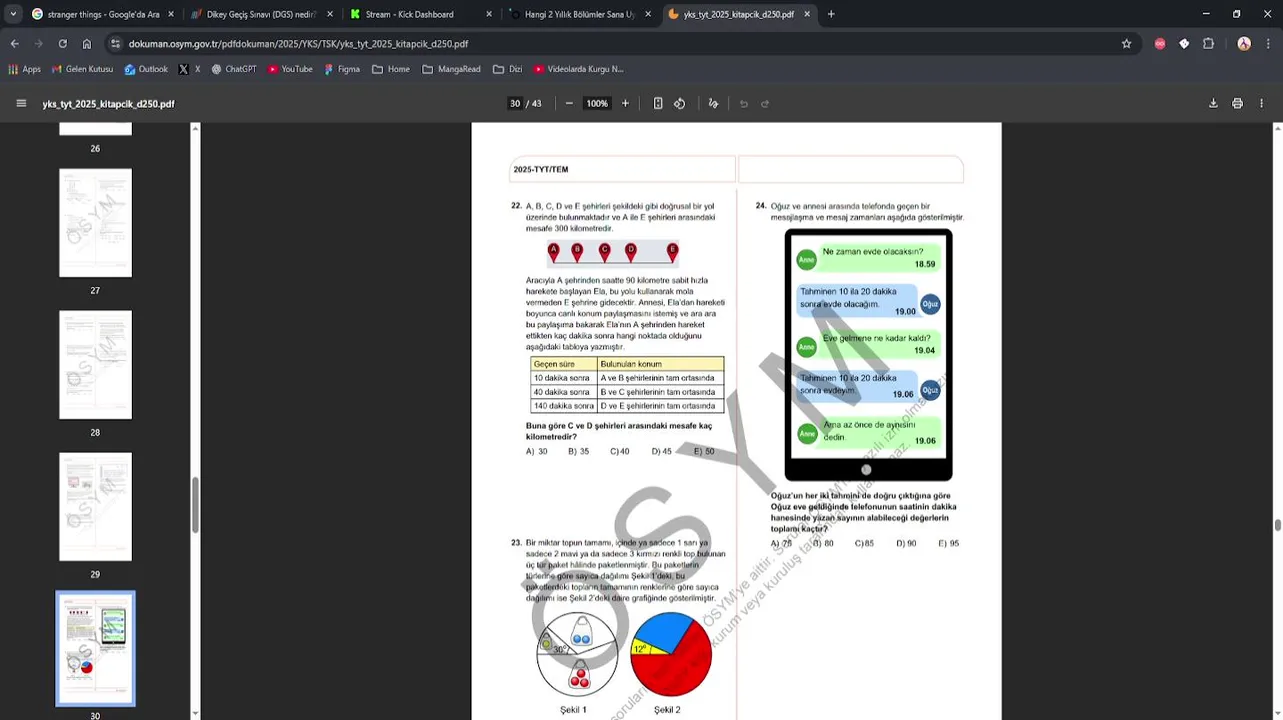The image size is (1283, 720).
Task: Close the Stream - Kick Dashboard tab
Action: pos(489,14)
